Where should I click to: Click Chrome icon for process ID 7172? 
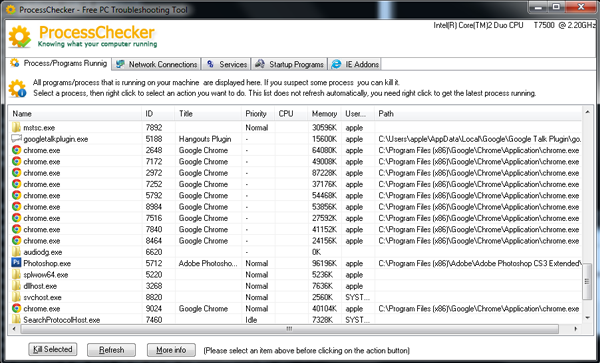click(x=16, y=161)
